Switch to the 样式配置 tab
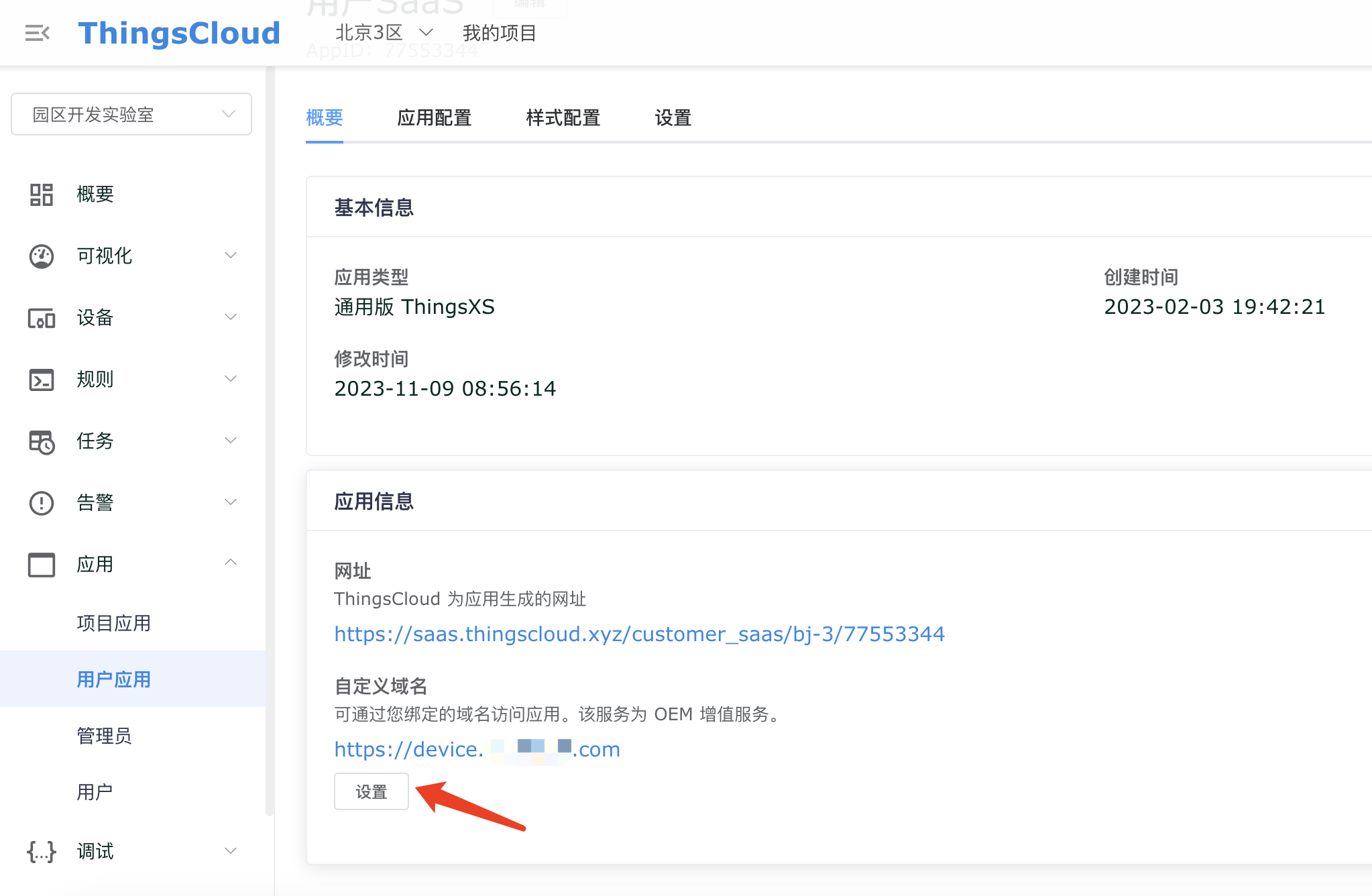 563,118
